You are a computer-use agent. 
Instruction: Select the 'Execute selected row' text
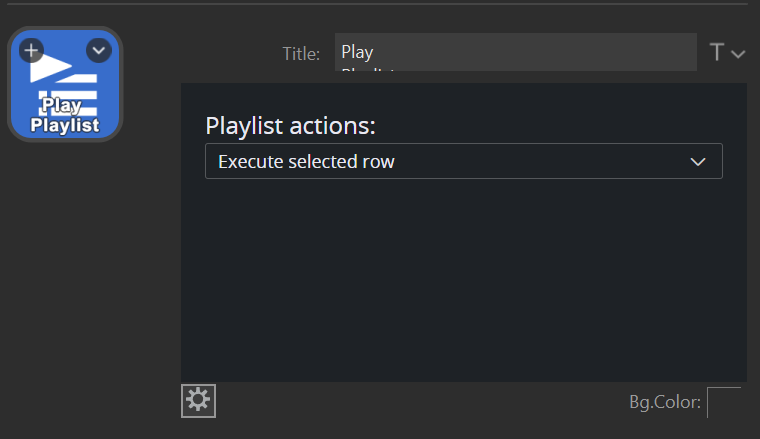pyautogui.click(x=306, y=161)
